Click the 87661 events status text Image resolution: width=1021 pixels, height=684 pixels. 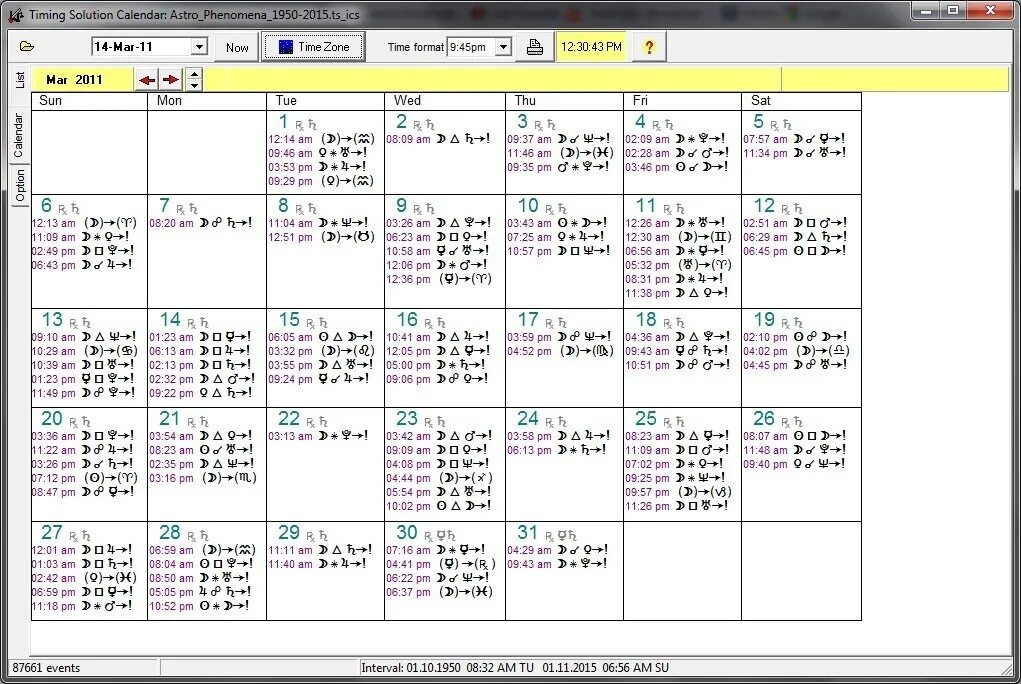(46, 668)
